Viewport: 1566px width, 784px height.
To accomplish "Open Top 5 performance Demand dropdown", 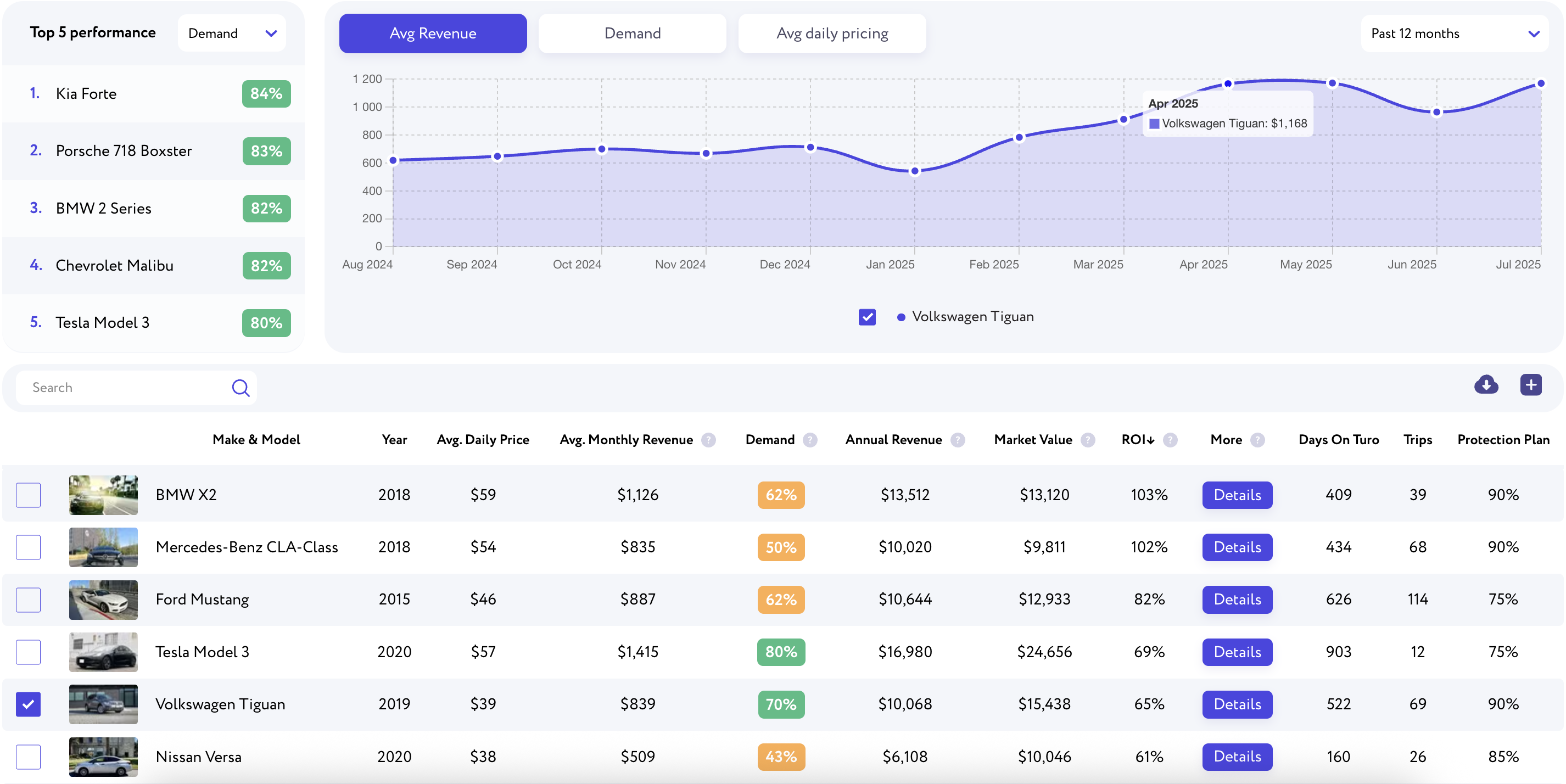I will click(232, 33).
